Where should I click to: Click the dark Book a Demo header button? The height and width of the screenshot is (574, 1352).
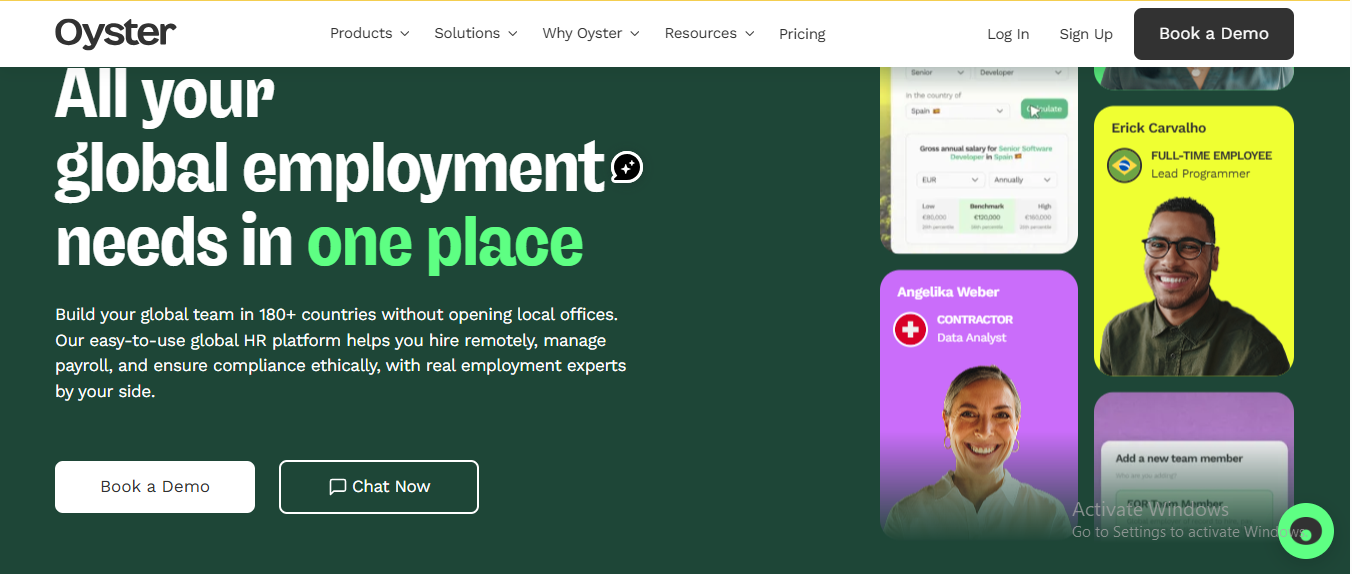tap(1214, 34)
